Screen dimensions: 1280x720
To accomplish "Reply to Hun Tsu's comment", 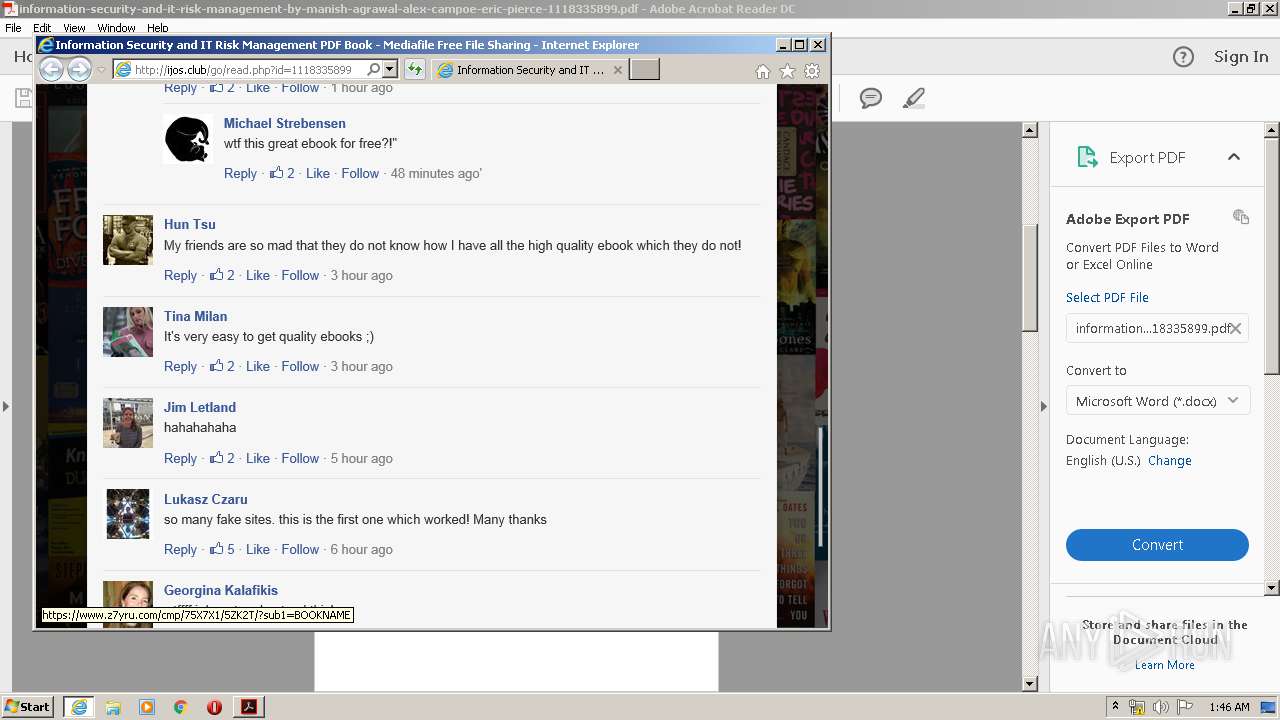I will pyautogui.click(x=180, y=275).
